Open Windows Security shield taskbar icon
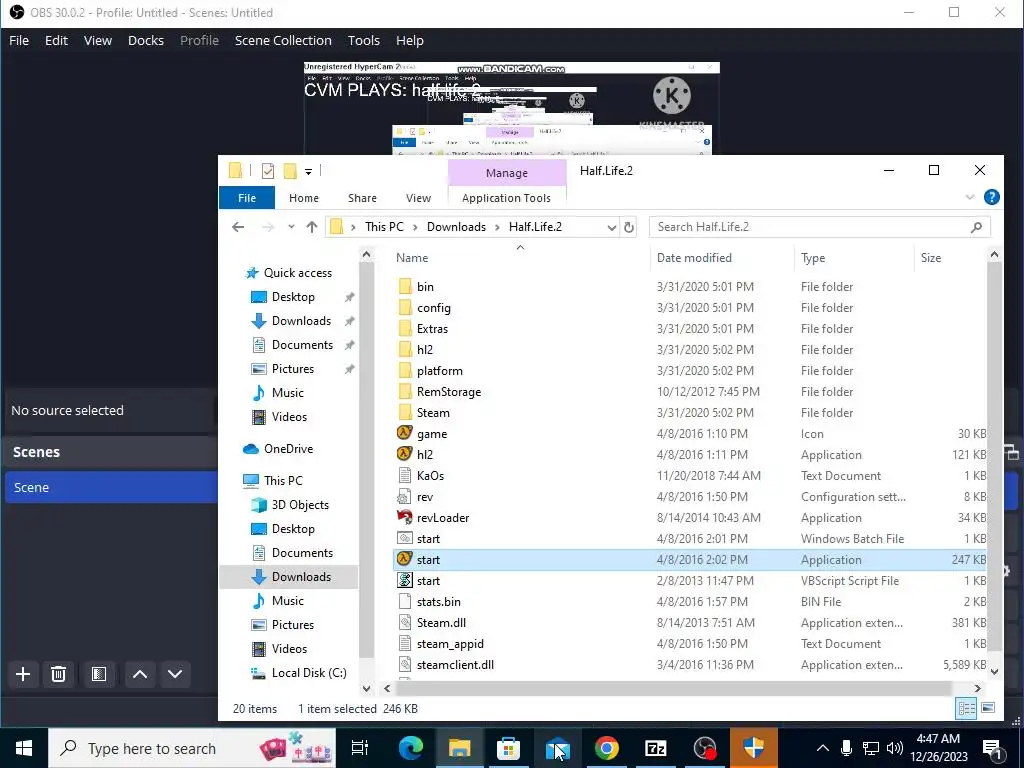This screenshot has width=1024, height=768. pos(753,748)
